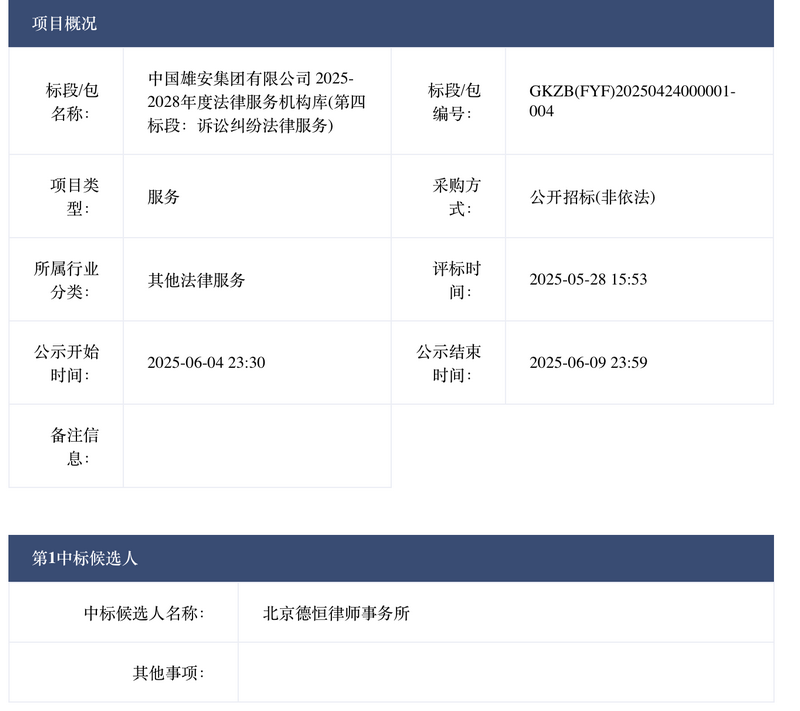
Task: Click the start time 2025-06-04 23:30
Action: pyautogui.click(x=206, y=363)
